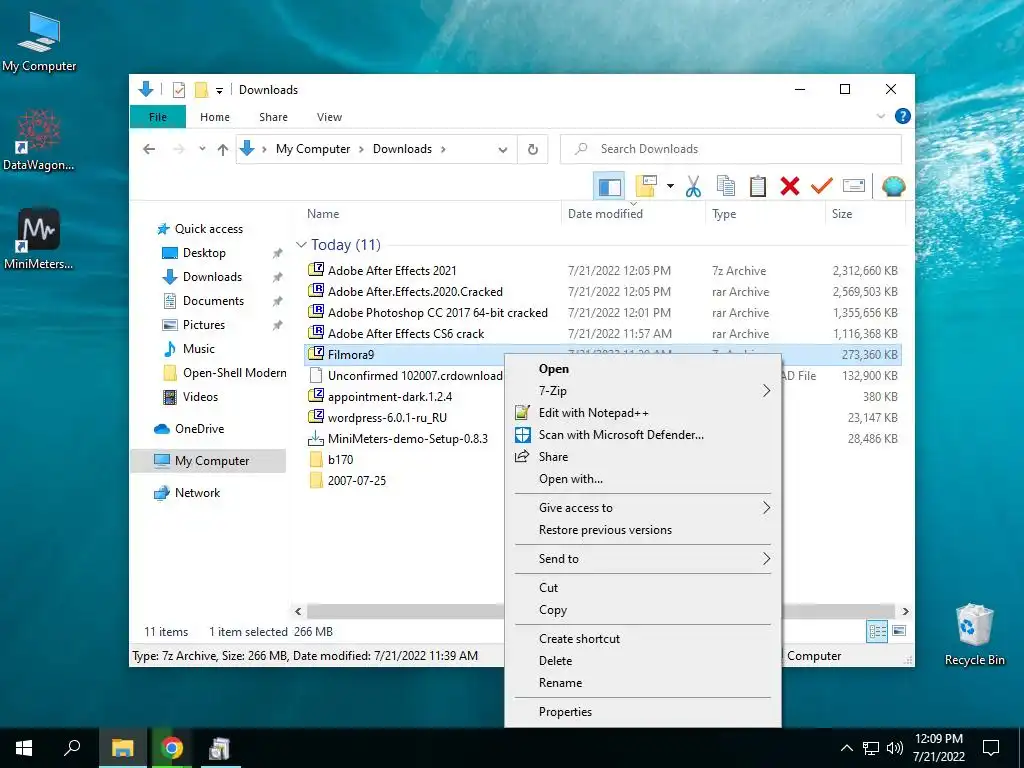Switch to the Home ribbon tab
The width and height of the screenshot is (1024, 768).
(215, 117)
